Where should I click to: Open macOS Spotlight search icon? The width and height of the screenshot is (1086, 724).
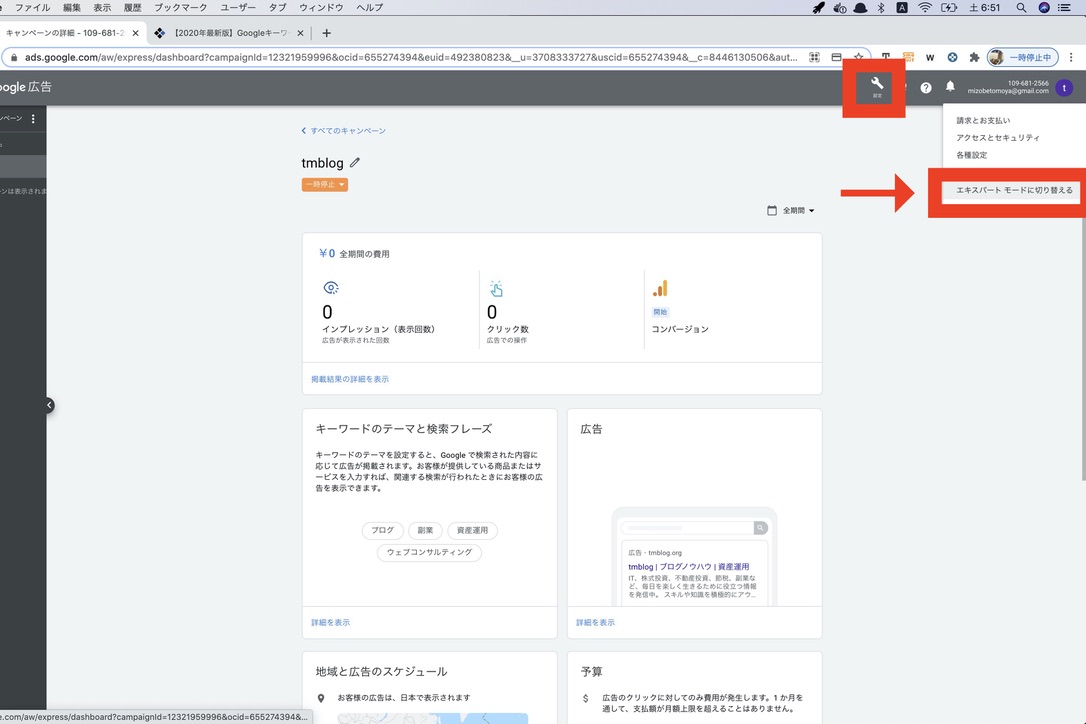pos(1021,8)
